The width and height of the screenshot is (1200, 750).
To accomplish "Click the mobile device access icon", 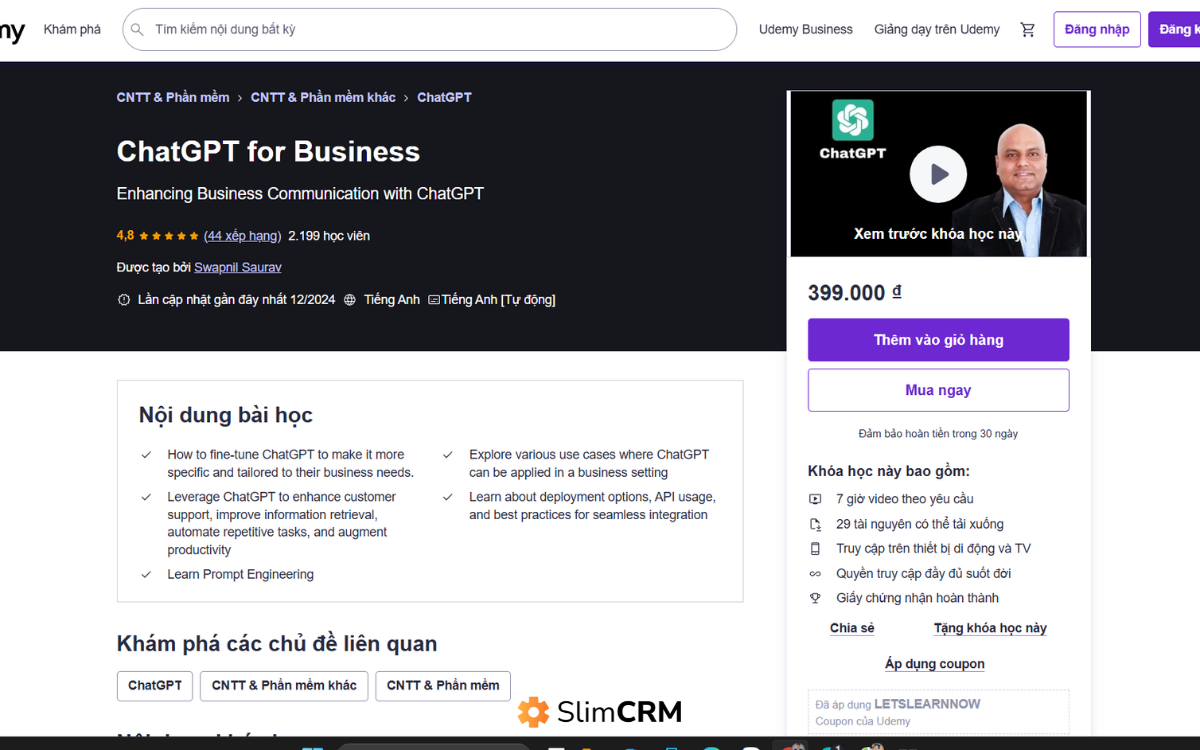I will 815,549.
